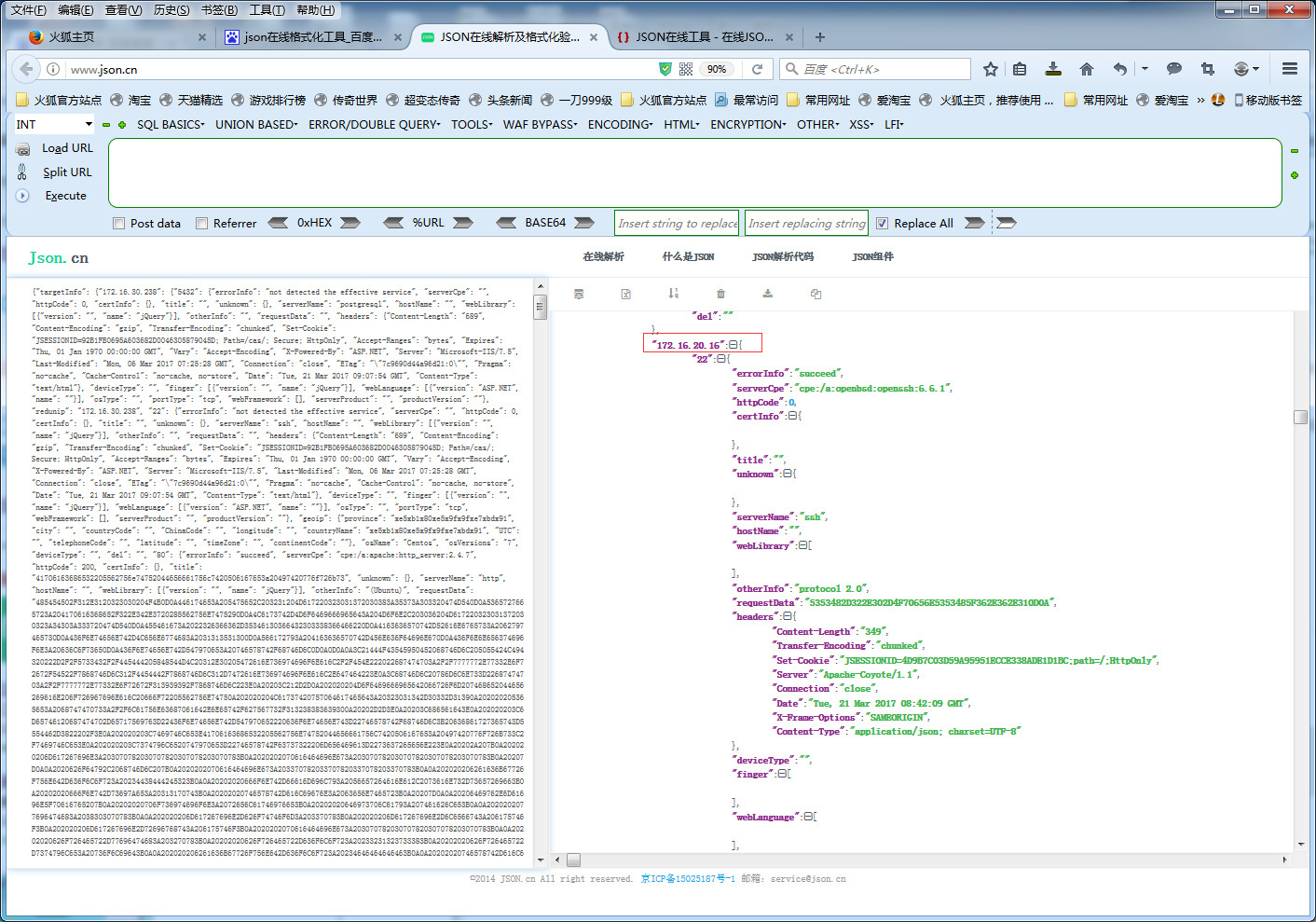
Task: Click the HackBar Load URL icon
Action: [22, 148]
